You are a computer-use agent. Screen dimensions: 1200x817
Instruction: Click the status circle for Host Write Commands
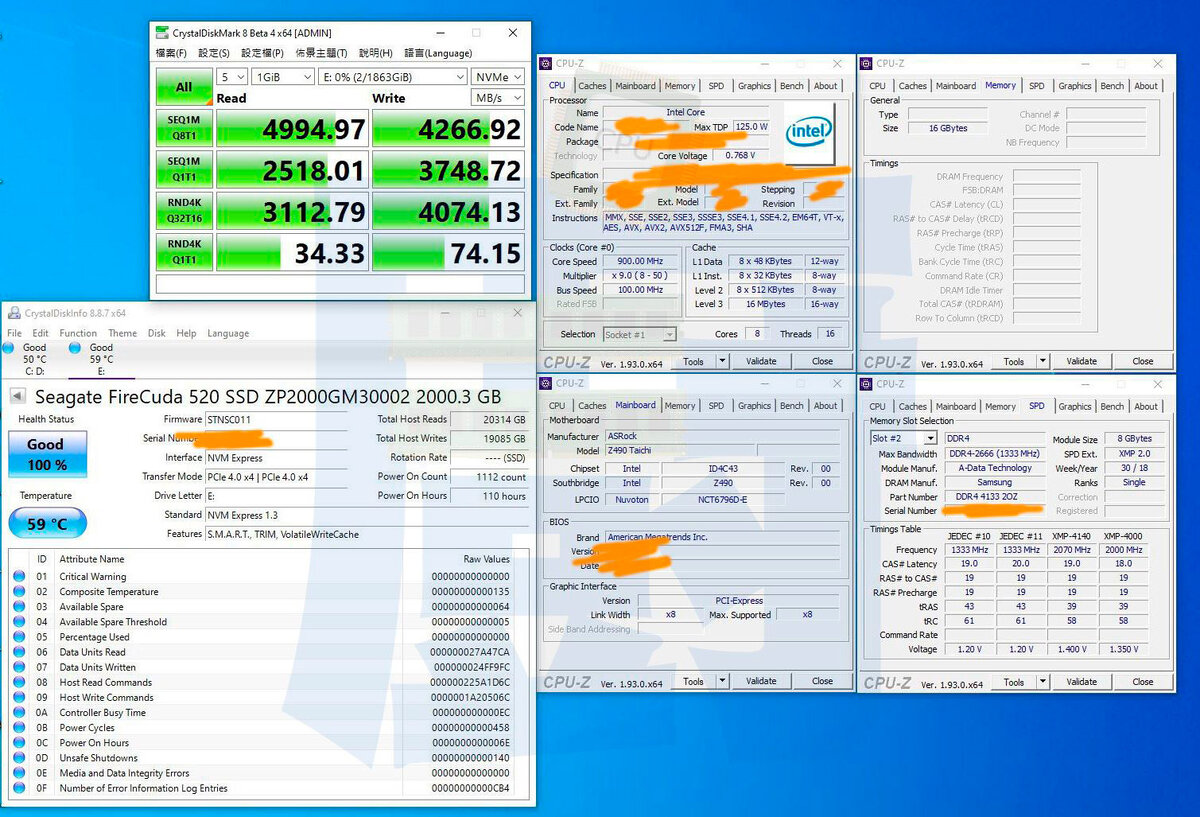pos(19,697)
